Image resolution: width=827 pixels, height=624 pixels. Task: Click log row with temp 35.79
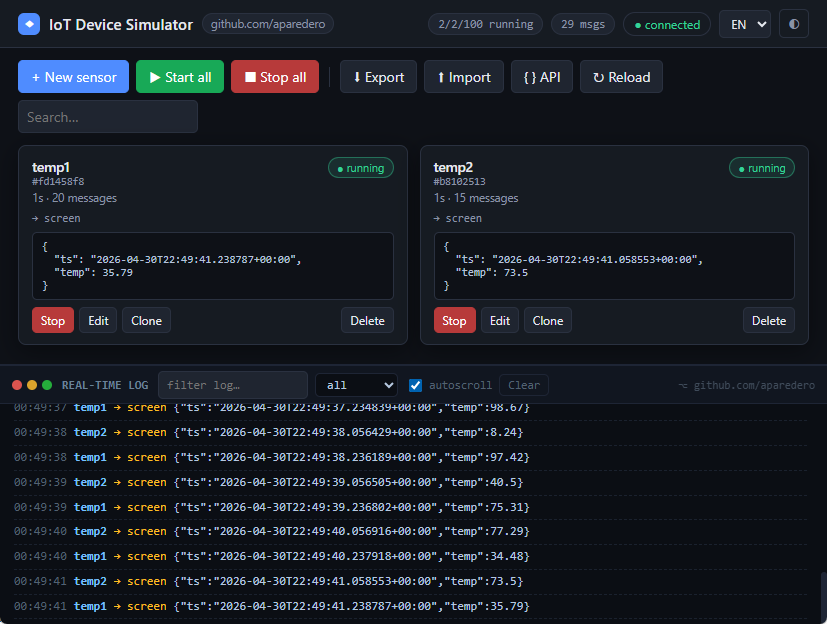click(x=410, y=606)
